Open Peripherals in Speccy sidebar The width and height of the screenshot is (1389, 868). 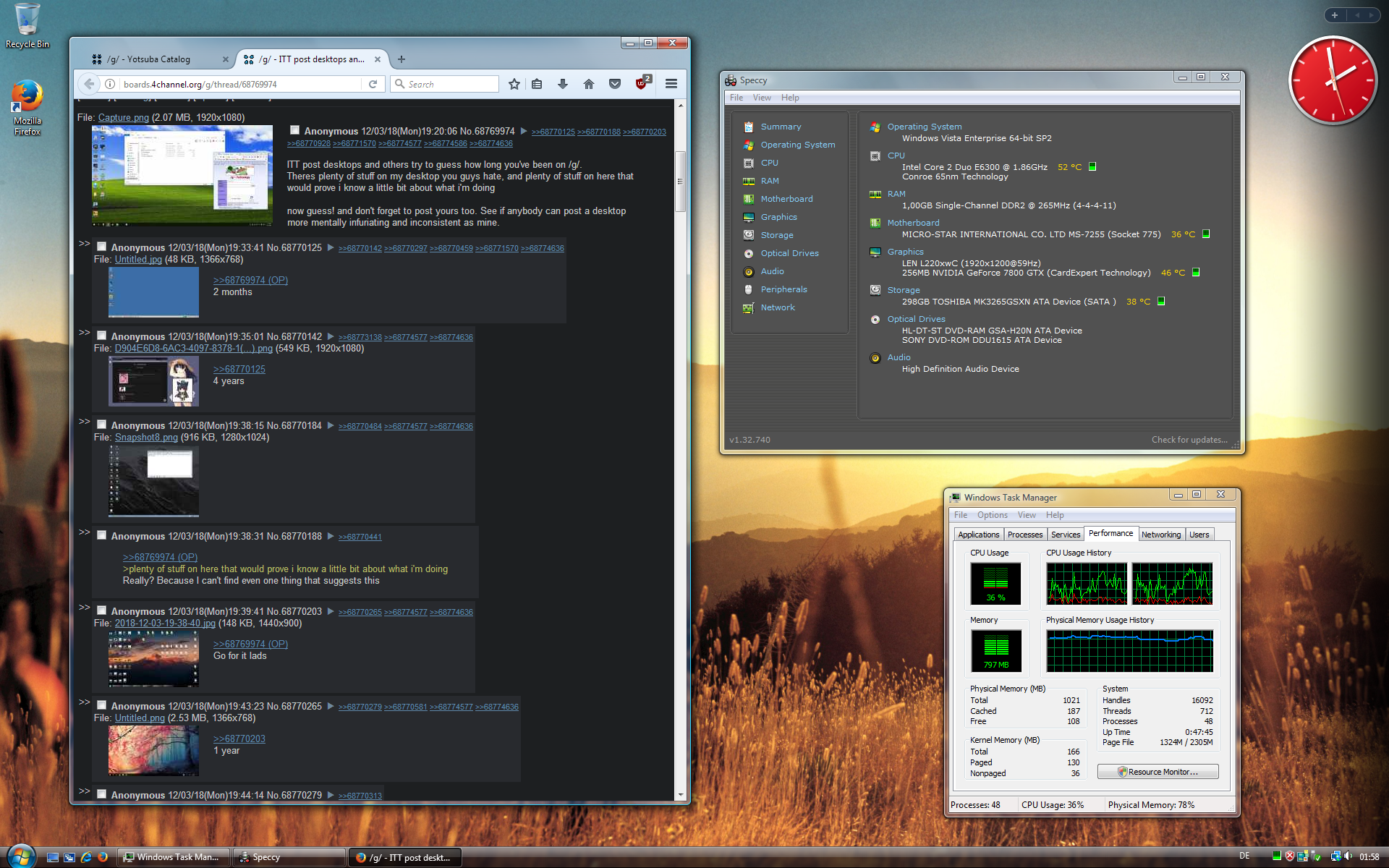[783, 289]
